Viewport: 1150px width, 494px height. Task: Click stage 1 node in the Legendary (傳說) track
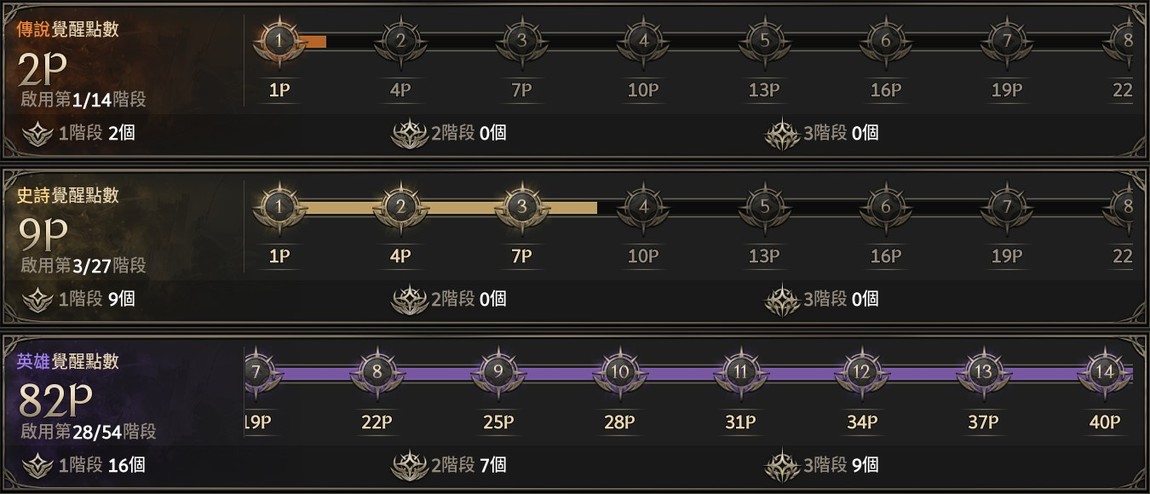[x=279, y=41]
